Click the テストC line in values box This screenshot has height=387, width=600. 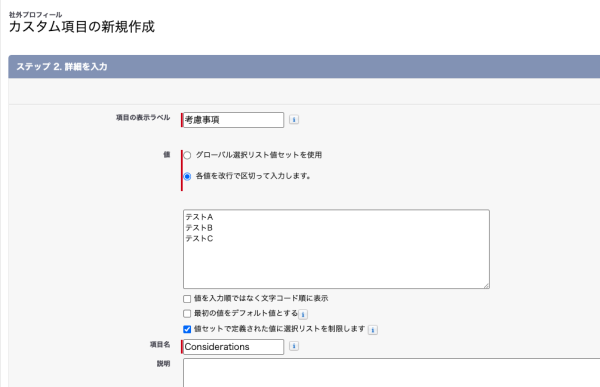pyautogui.click(x=199, y=238)
